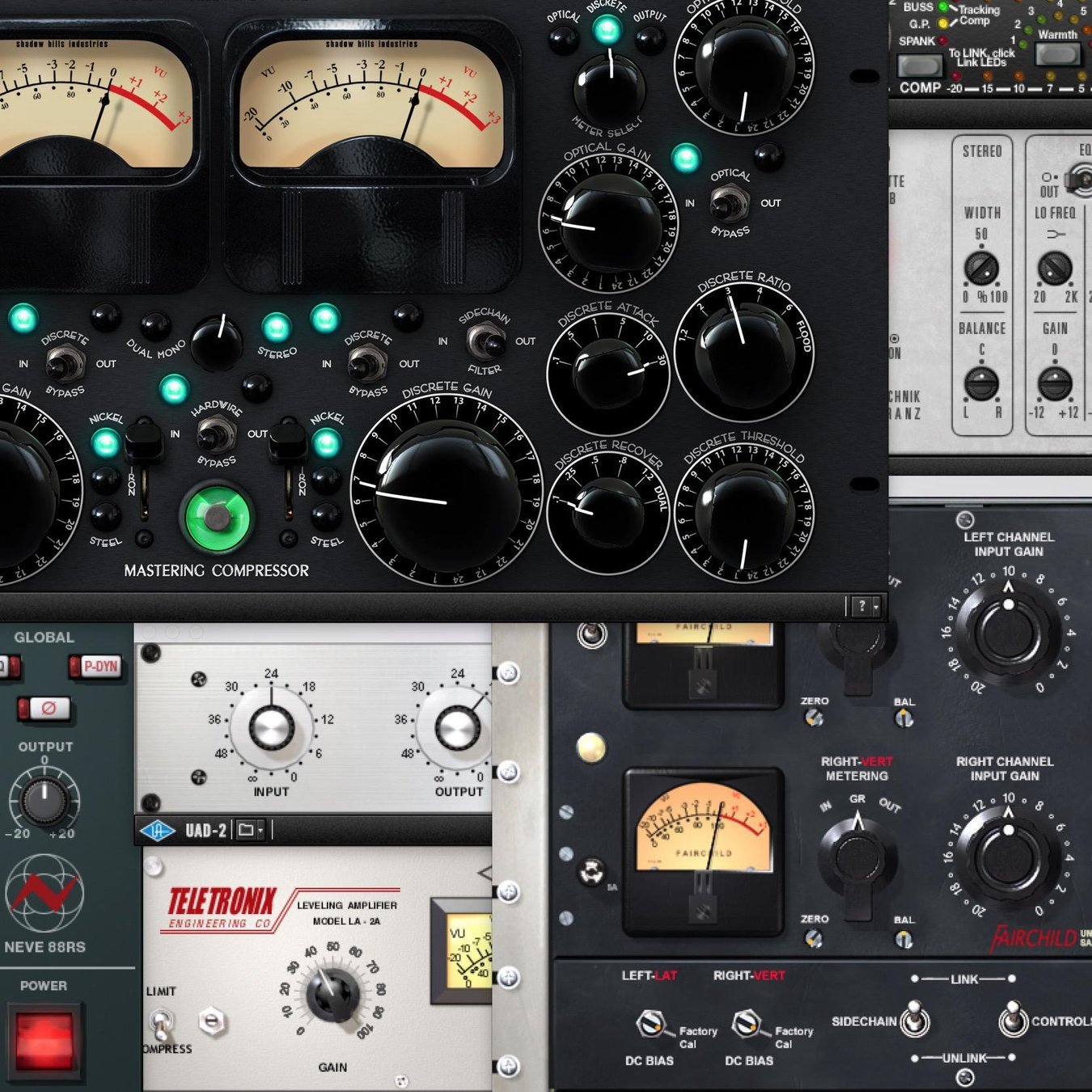Viewport: 1092px width, 1092px height.
Task: Click the silver INPUT knob
Action: coord(271,728)
